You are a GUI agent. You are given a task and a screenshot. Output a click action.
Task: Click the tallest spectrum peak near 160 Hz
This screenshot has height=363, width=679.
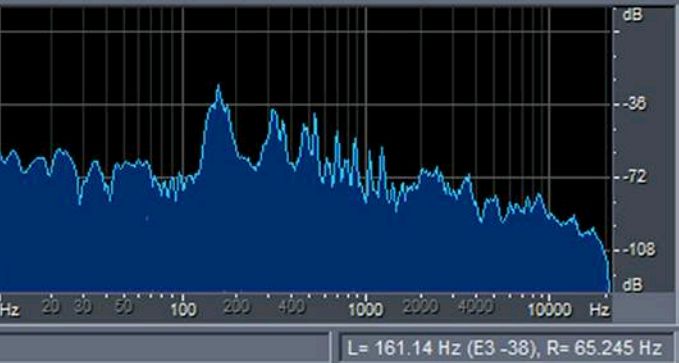[218, 90]
